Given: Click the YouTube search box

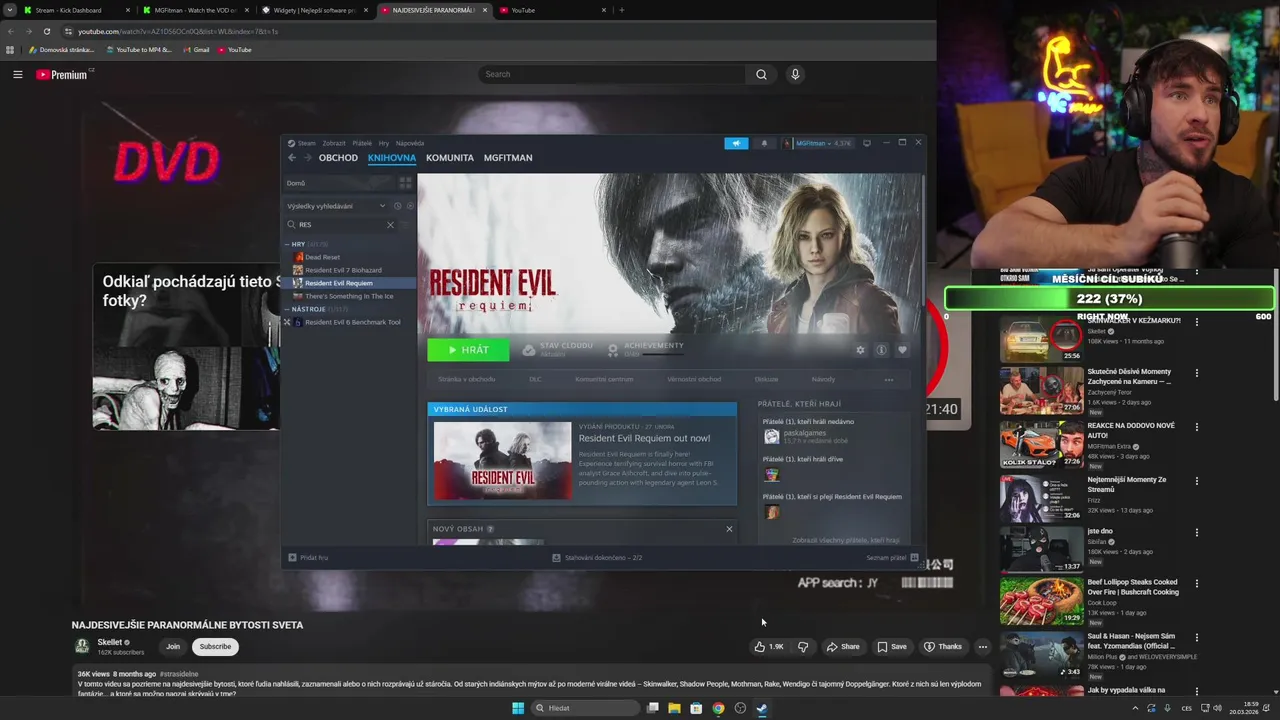Looking at the screenshot, I should [x=612, y=74].
